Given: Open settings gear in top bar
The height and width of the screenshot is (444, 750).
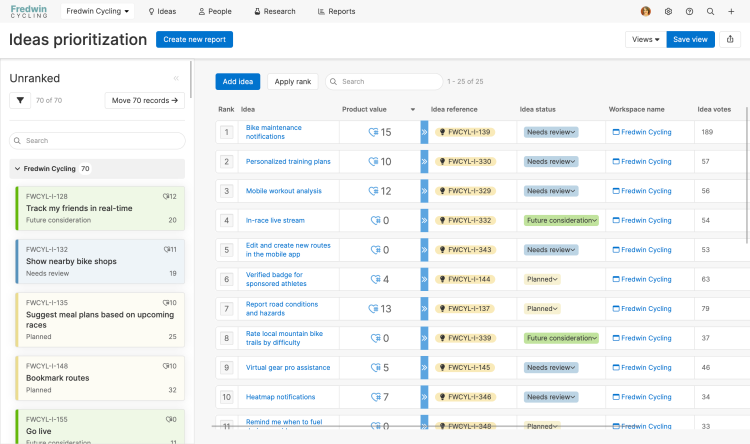Looking at the screenshot, I should (x=668, y=12).
